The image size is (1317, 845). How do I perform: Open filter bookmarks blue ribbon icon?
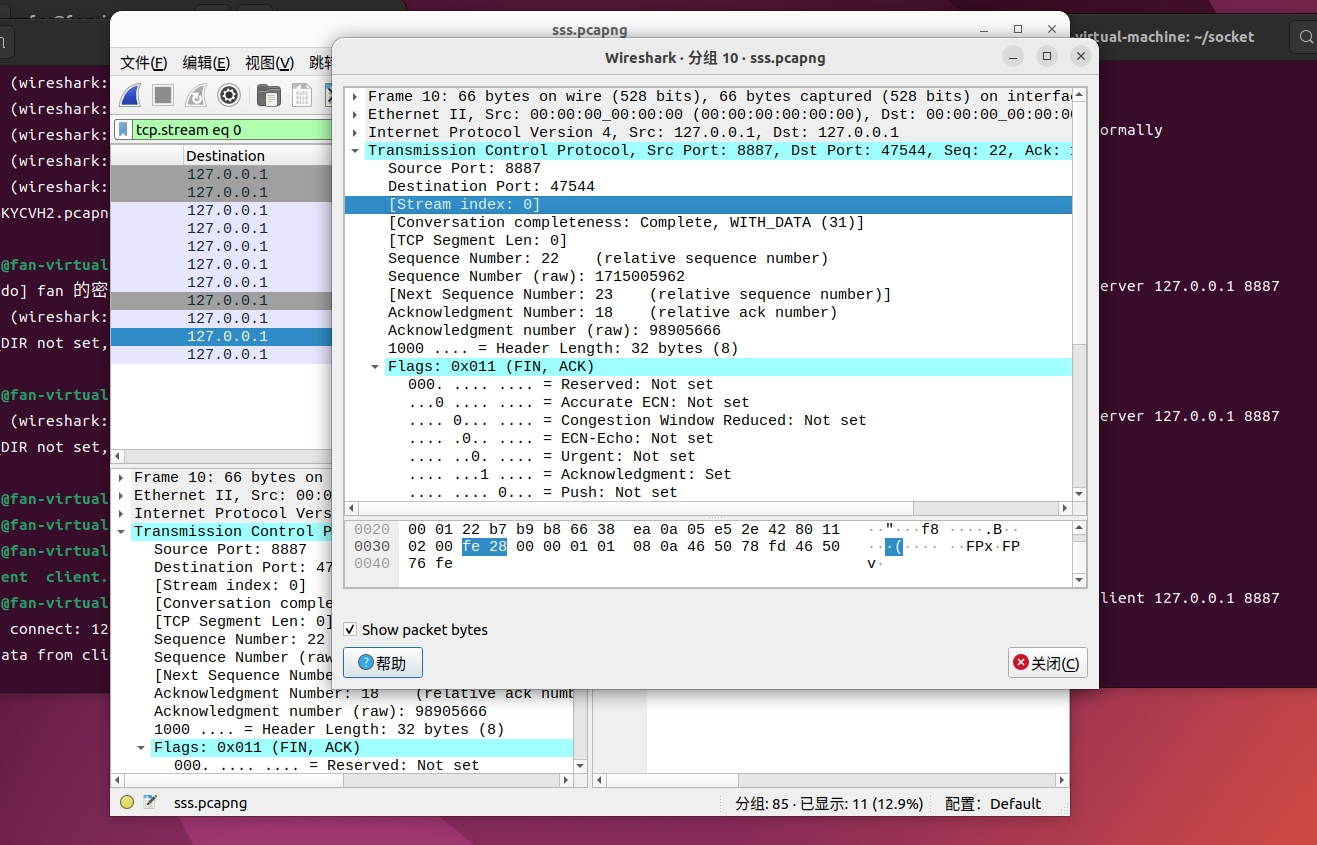tap(122, 130)
